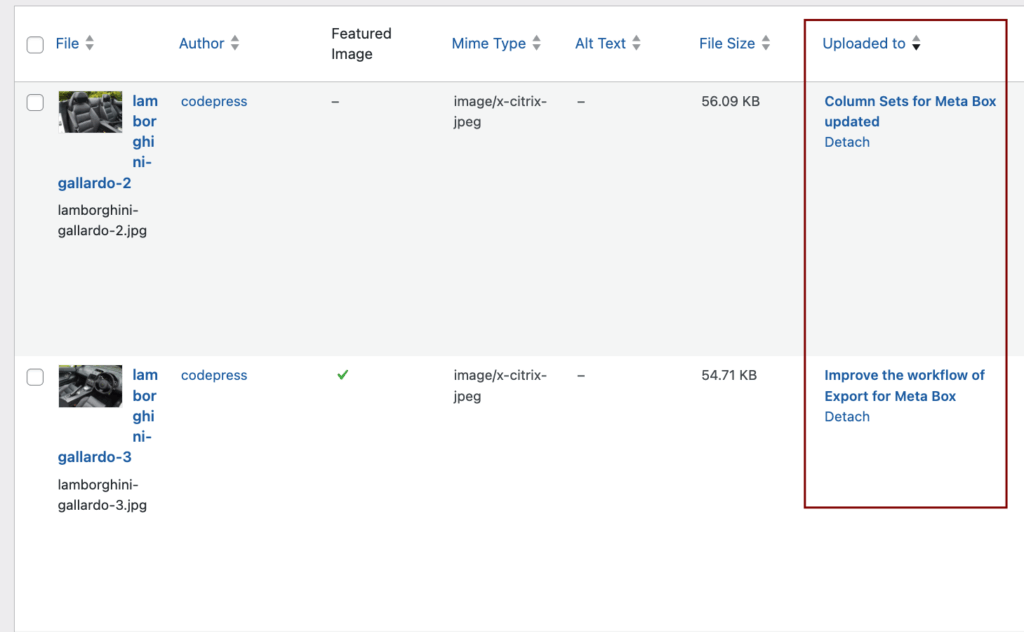Detach lamborghini-gallardo-2 from its post
The image size is (1024, 632).
click(x=846, y=141)
